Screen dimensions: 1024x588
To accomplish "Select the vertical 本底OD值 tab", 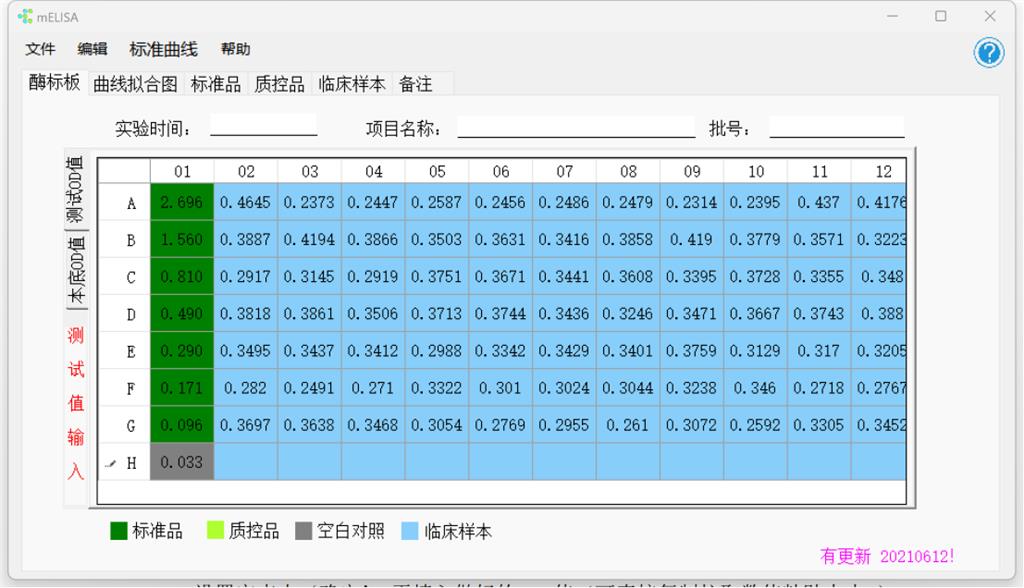I will [76, 270].
